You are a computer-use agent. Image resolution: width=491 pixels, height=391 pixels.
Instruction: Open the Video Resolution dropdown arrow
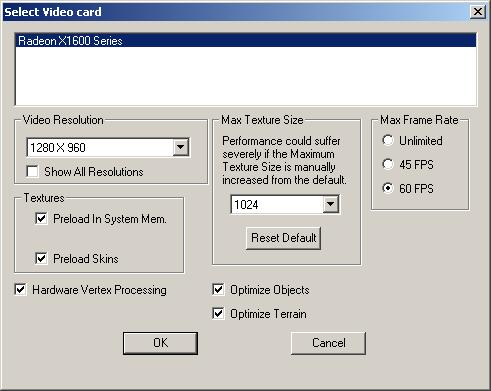(x=181, y=147)
